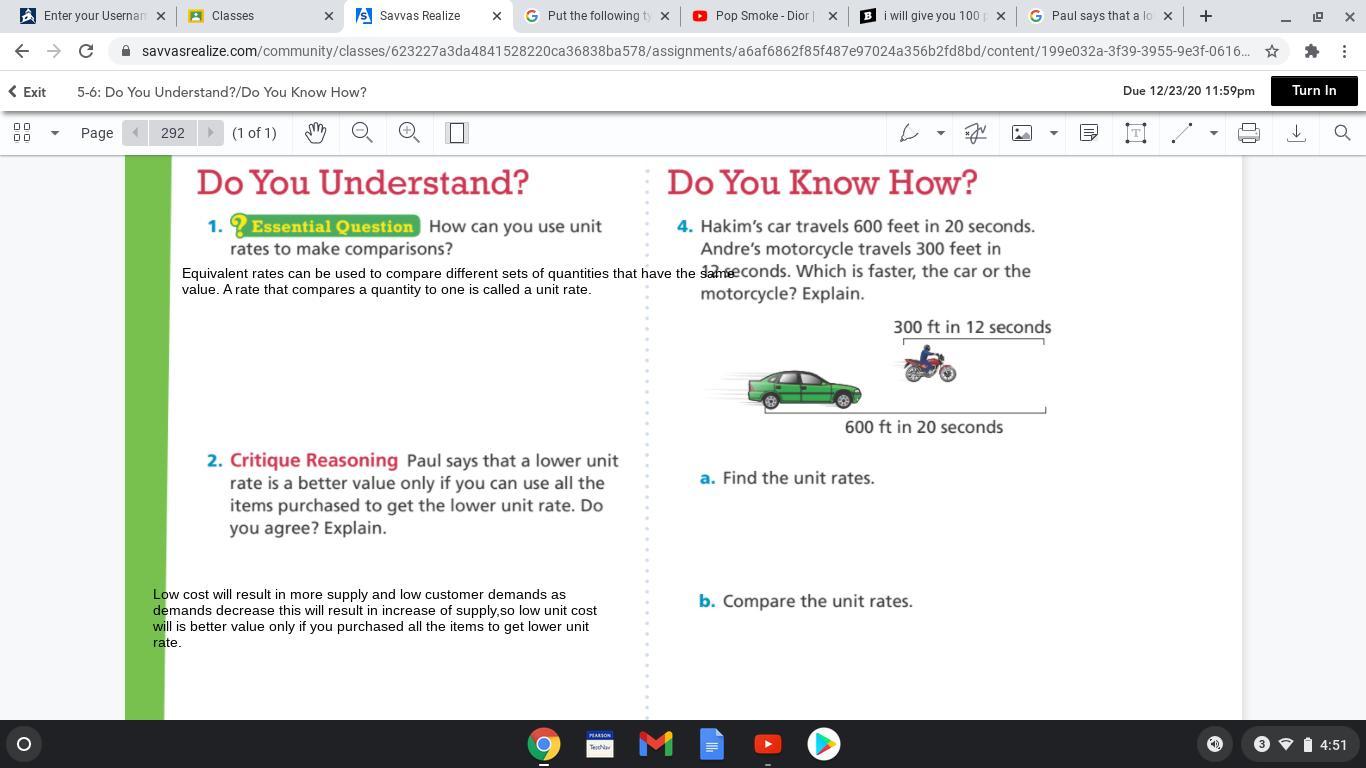Select the insert image tool
This screenshot has height=768, width=1366.
(1022, 133)
